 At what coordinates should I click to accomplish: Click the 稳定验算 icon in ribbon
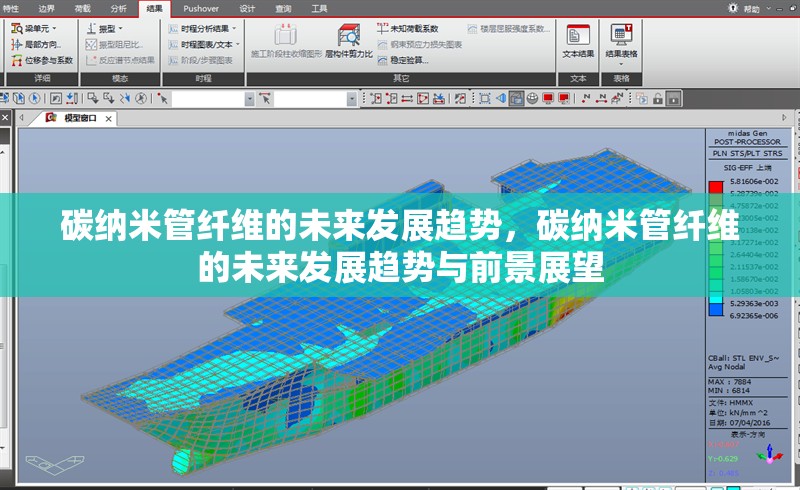(x=408, y=61)
